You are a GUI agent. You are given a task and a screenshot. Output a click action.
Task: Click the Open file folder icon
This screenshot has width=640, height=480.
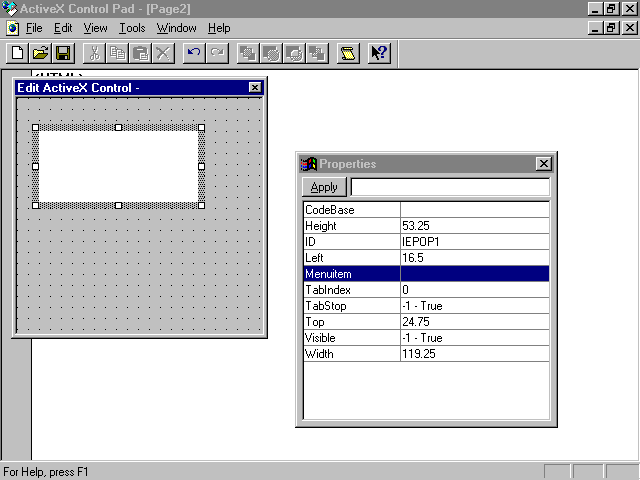click(40, 53)
